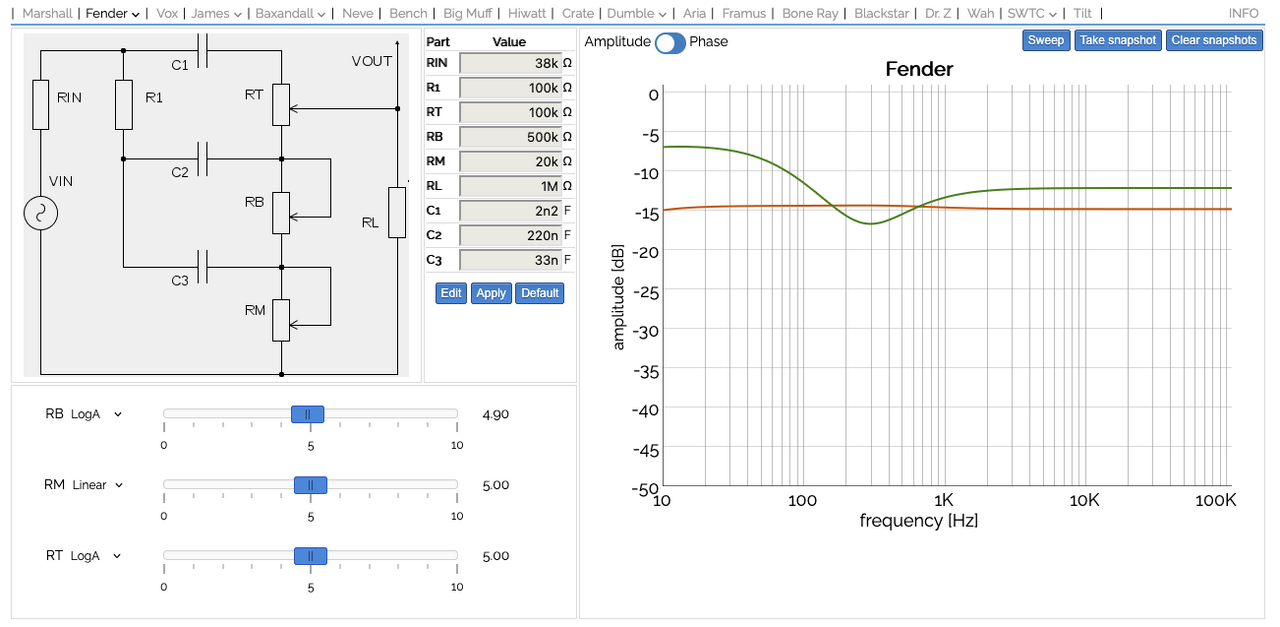Click the 'Part' column header
The width and height of the screenshot is (1280, 627).
pyautogui.click(x=438, y=42)
